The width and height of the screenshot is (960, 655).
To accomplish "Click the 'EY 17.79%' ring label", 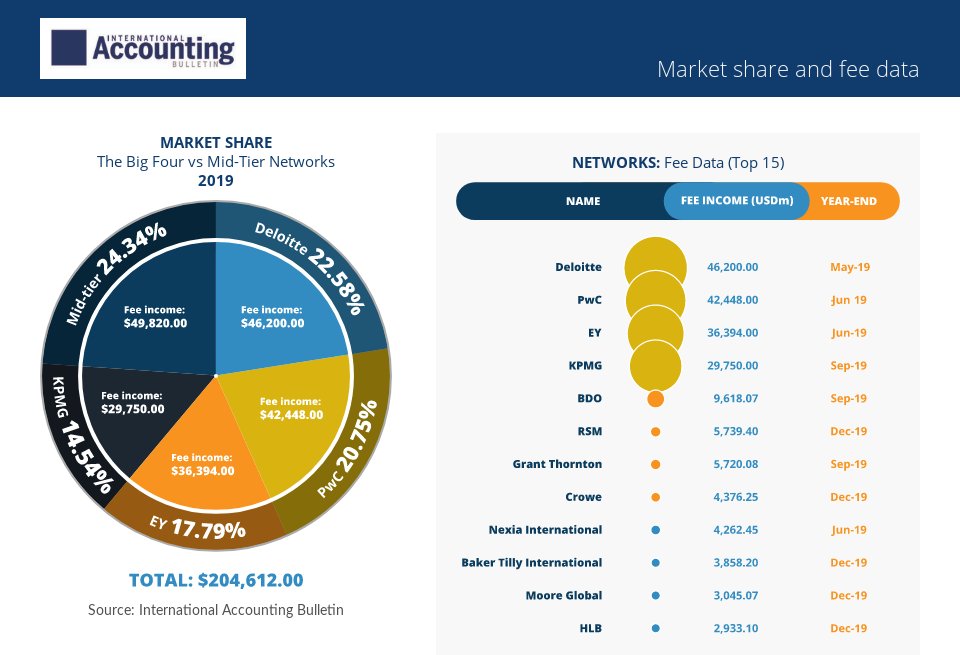I will (x=198, y=527).
